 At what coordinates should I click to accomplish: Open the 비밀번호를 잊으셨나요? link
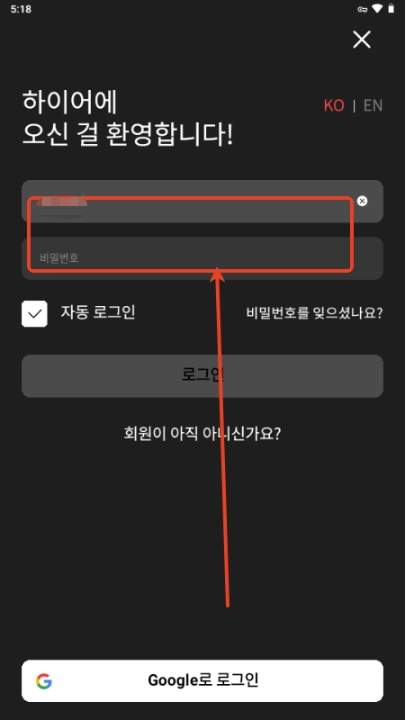[x=315, y=314]
